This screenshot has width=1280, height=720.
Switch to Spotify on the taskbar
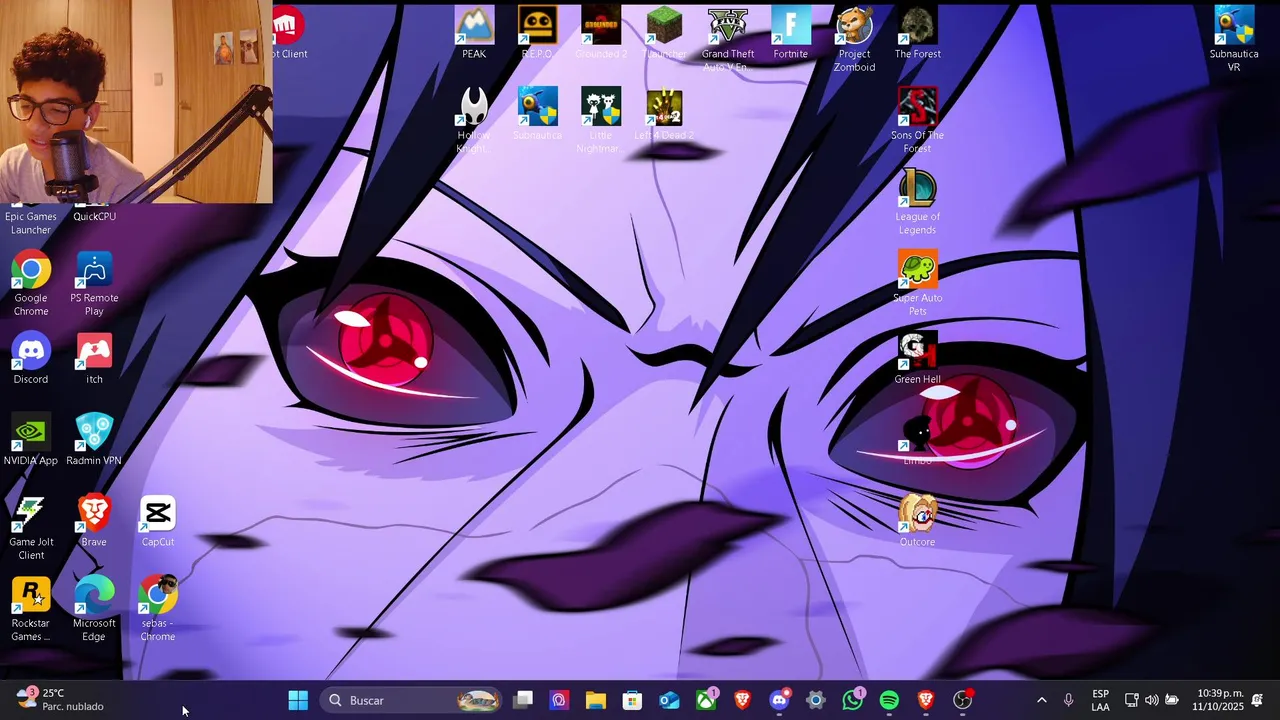click(x=889, y=700)
